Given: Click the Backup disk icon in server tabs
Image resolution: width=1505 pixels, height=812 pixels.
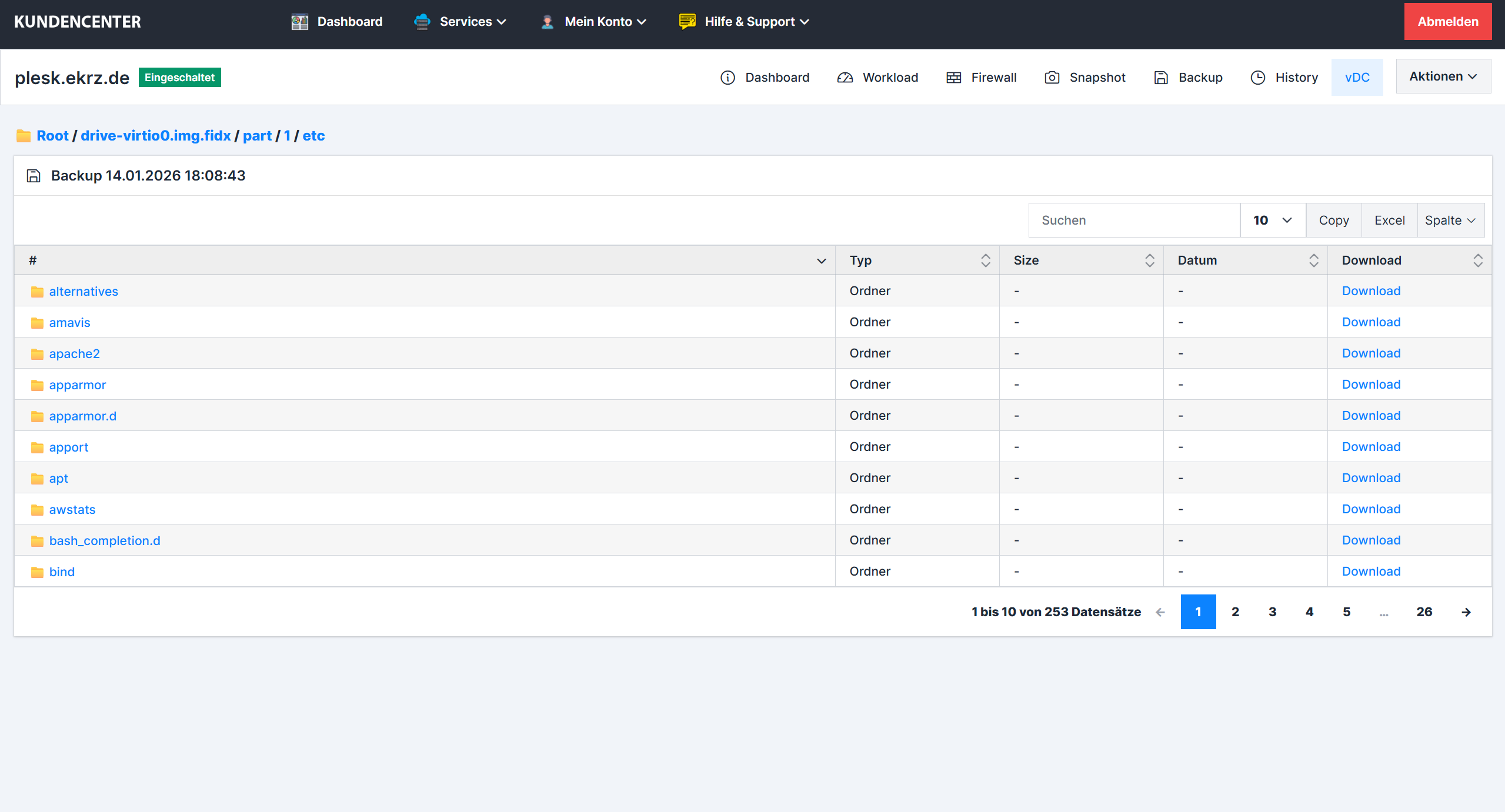Looking at the screenshot, I should (1161, 78).
